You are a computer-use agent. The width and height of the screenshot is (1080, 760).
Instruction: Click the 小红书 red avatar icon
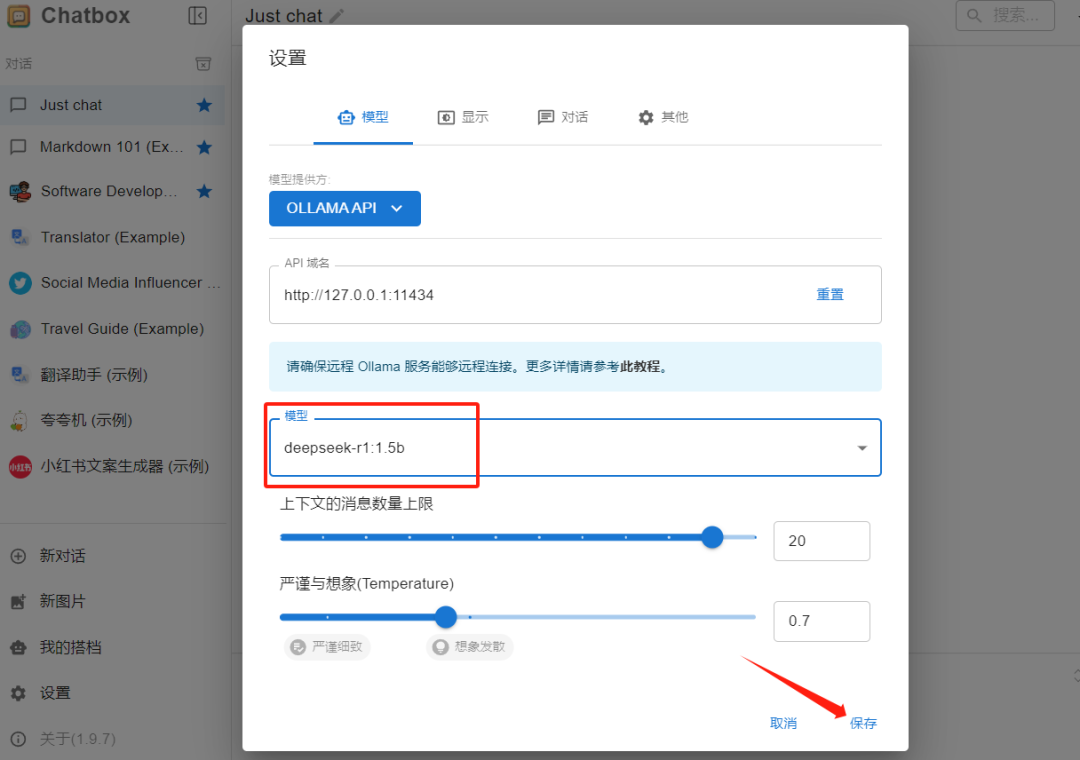pos(20,467)
